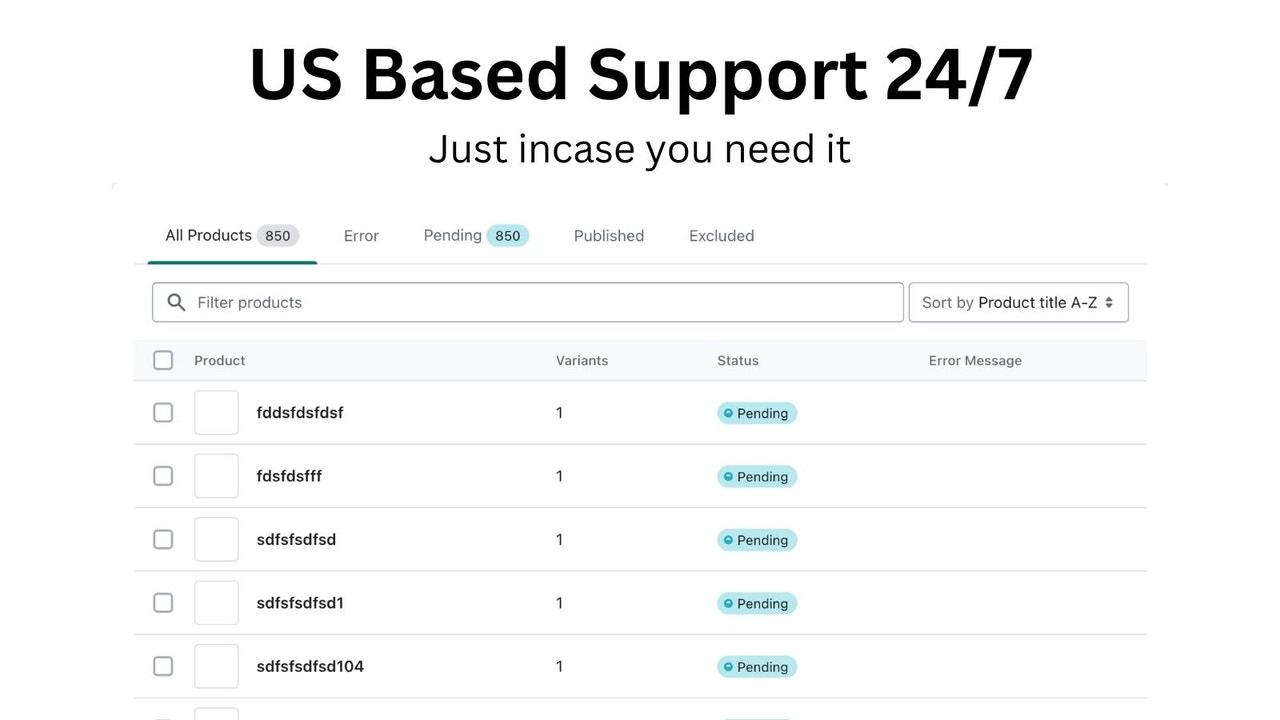Click the sort direction arrows in Sort control
Screen dimensions: 1280x720
(x=1110, y=302)
